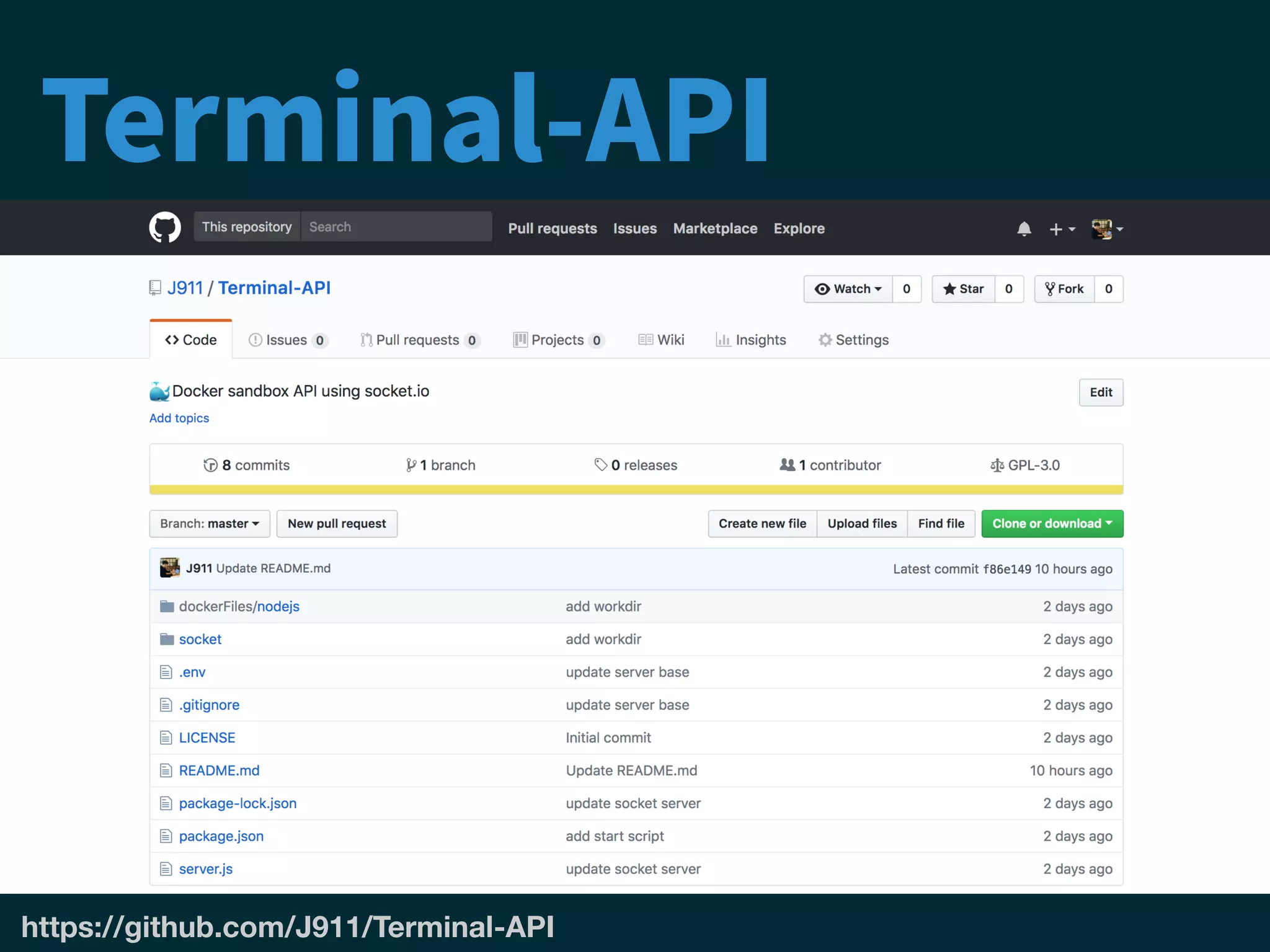The image size is (1270, 952).
Task: Open the package.json file
Action: (221, 836)
